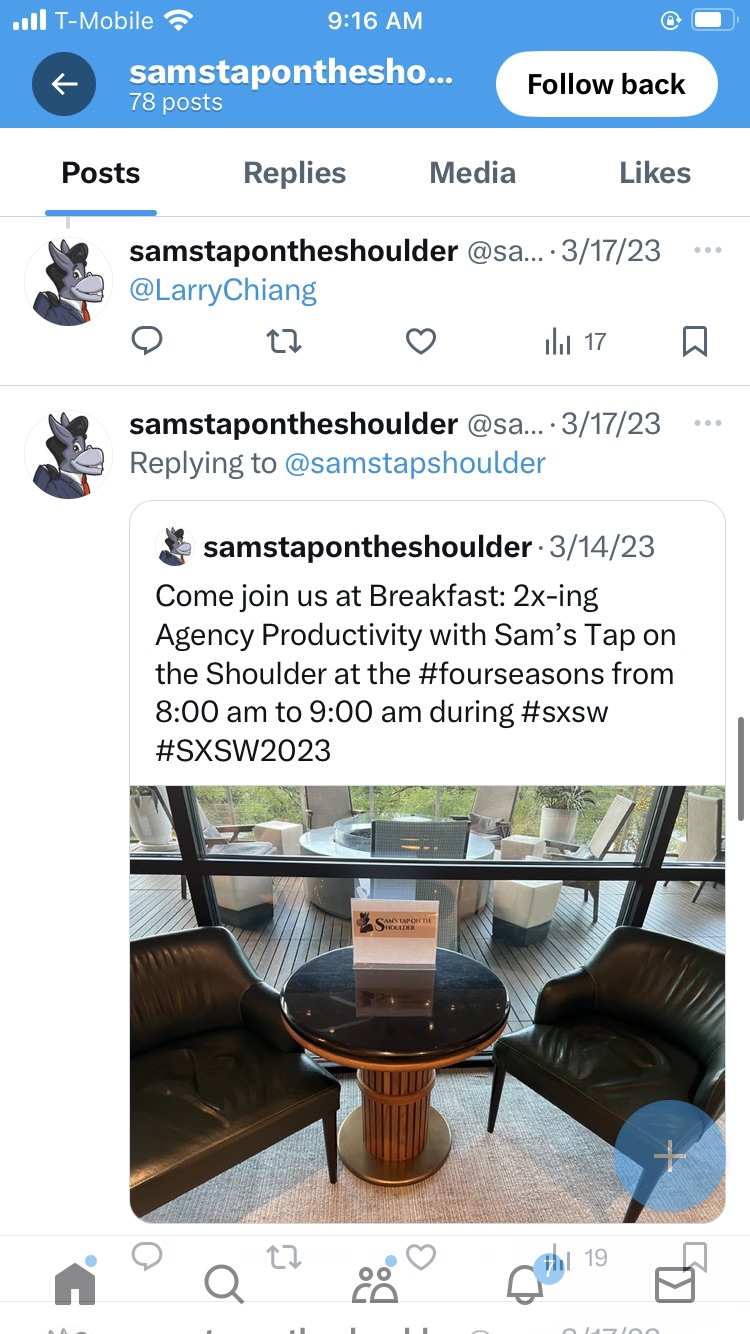This screenshot has width=750, height=1334.
Task: Switch to the Replies tab
Action: 295,173
